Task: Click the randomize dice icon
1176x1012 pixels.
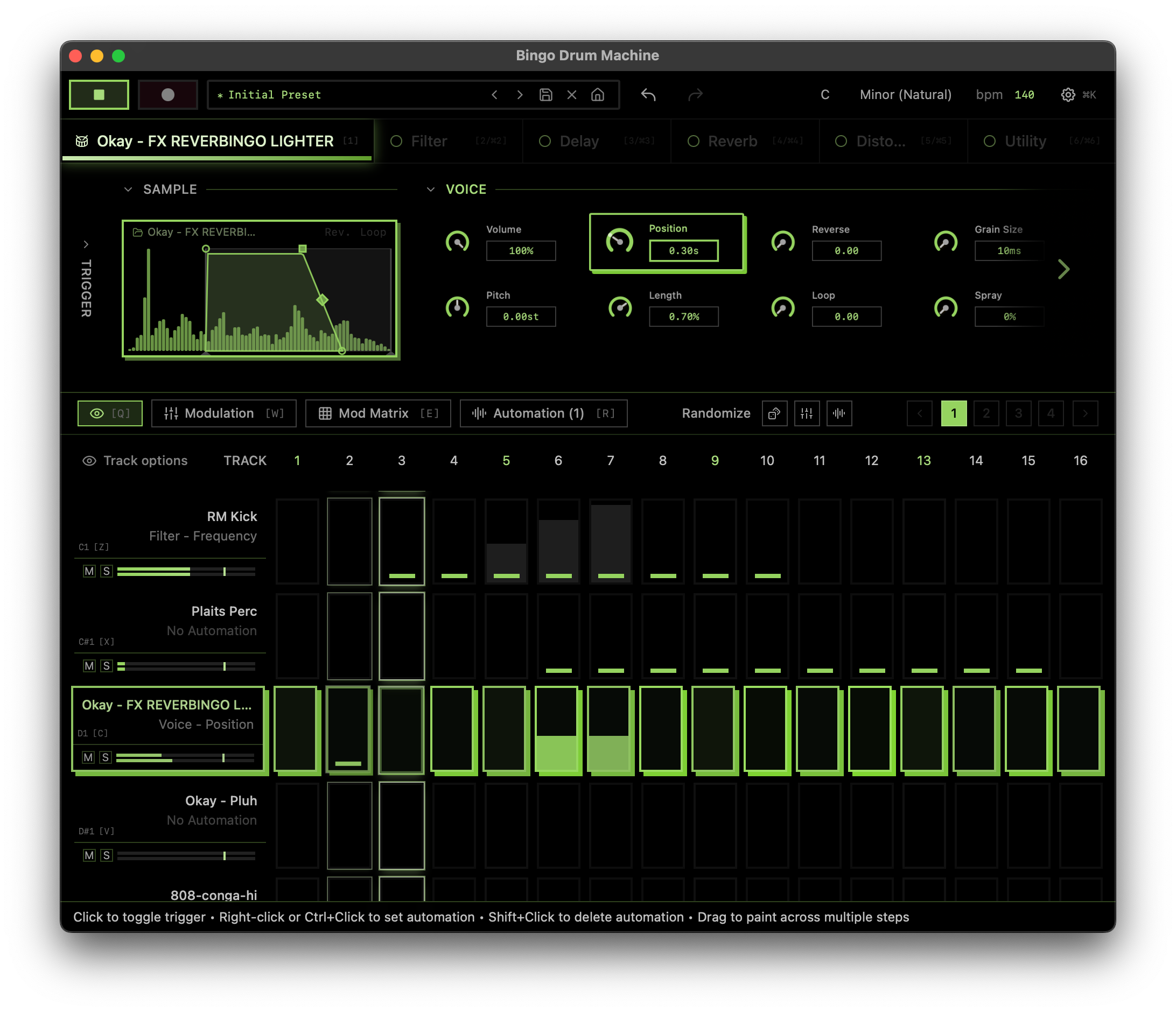Action: [x=774, y=413]
